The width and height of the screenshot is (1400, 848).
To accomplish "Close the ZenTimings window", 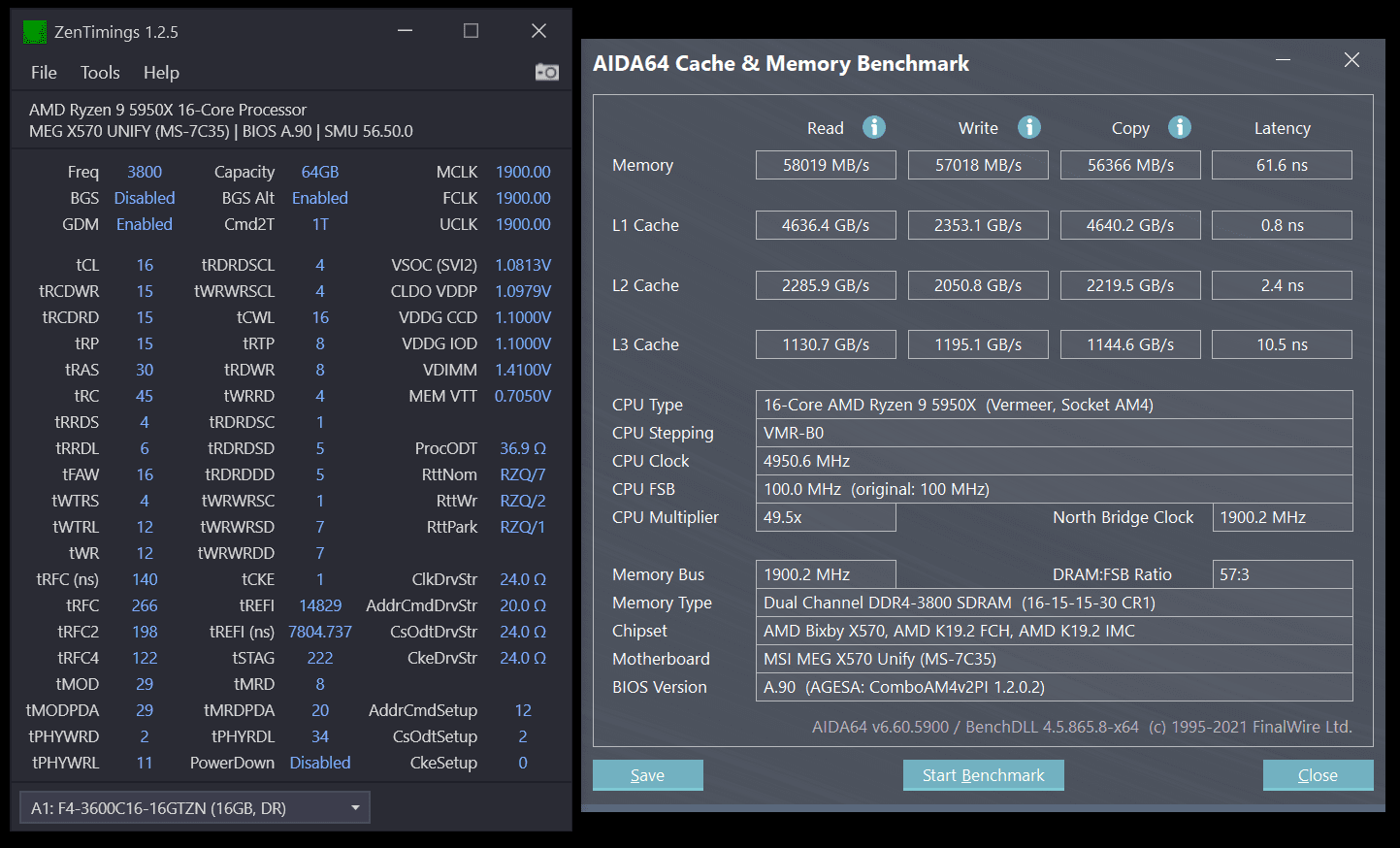I will coord(538,31).
